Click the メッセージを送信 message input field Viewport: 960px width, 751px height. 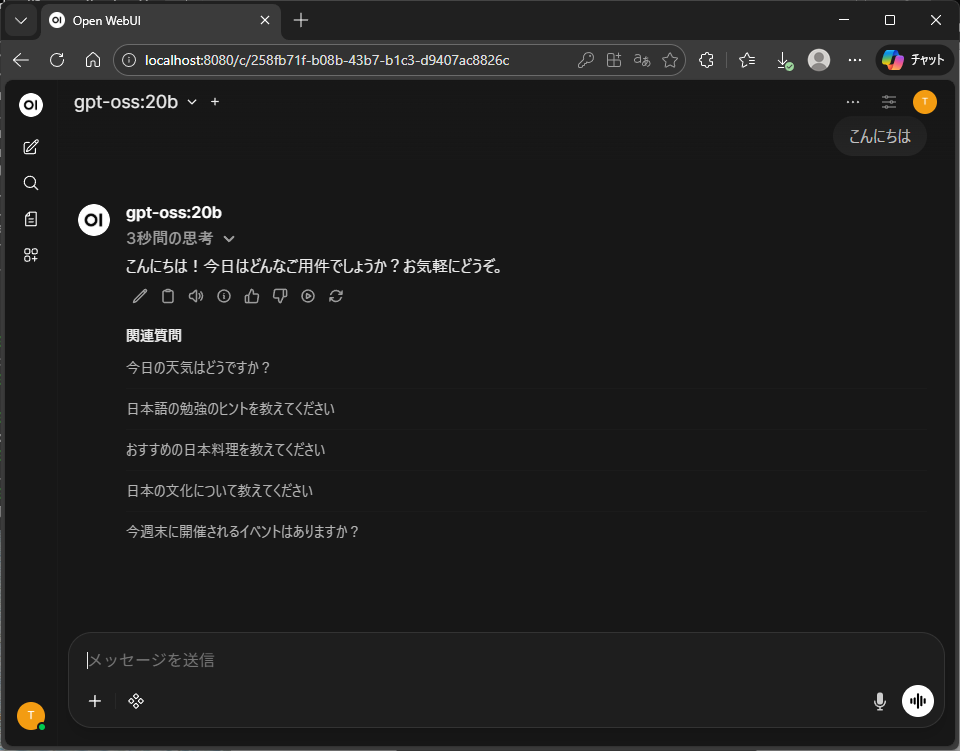tap(500, 660)
